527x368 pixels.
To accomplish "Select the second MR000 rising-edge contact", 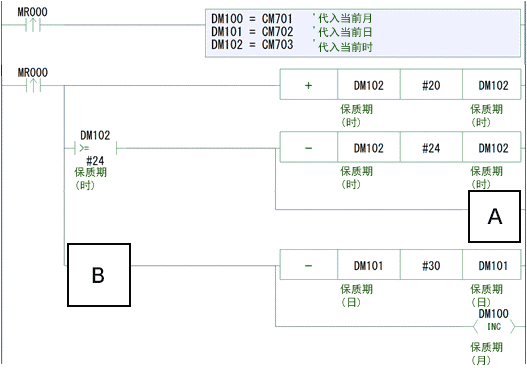I will coord(33,85).
